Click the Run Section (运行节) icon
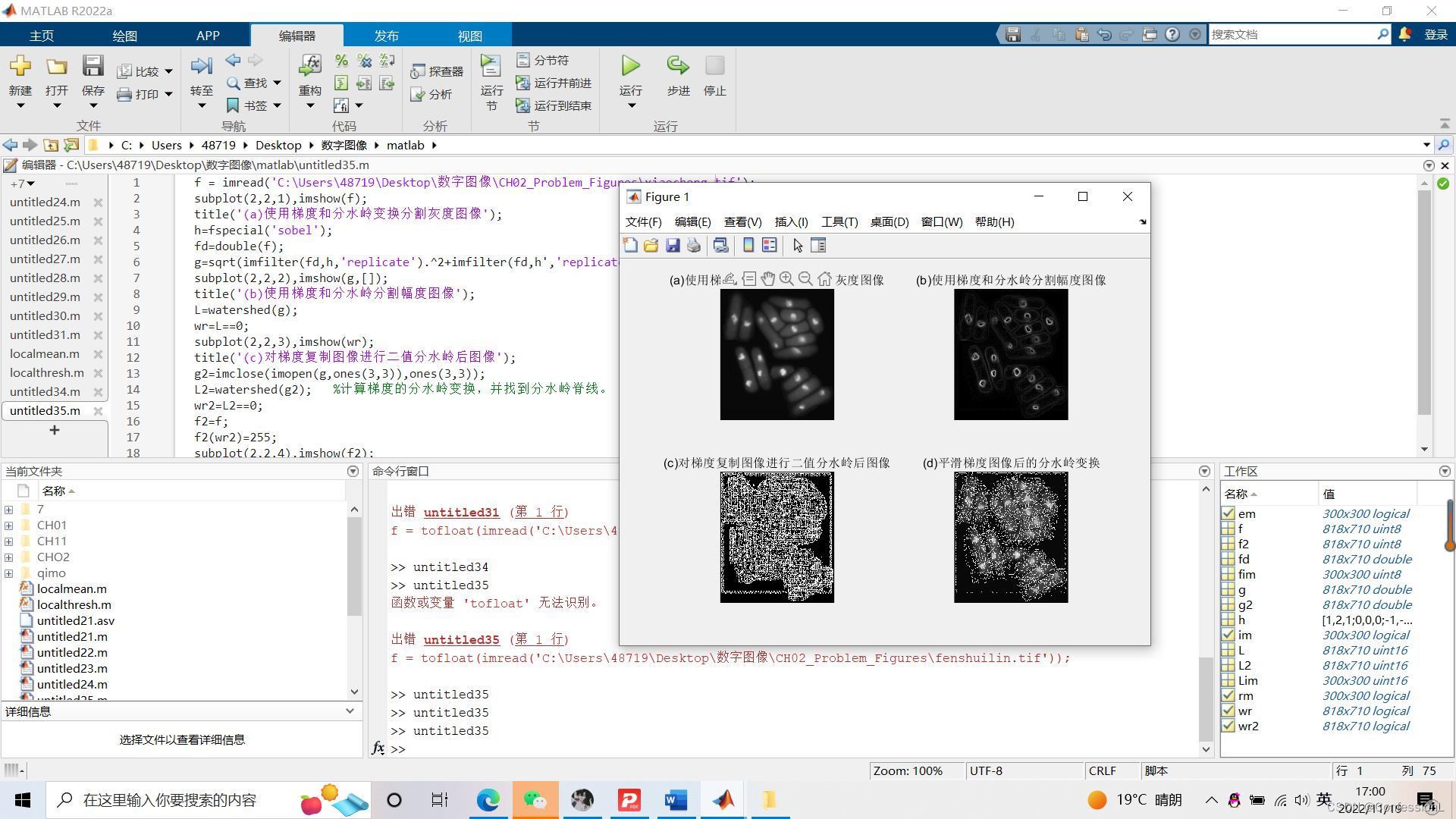 click(x=491, y=67)
